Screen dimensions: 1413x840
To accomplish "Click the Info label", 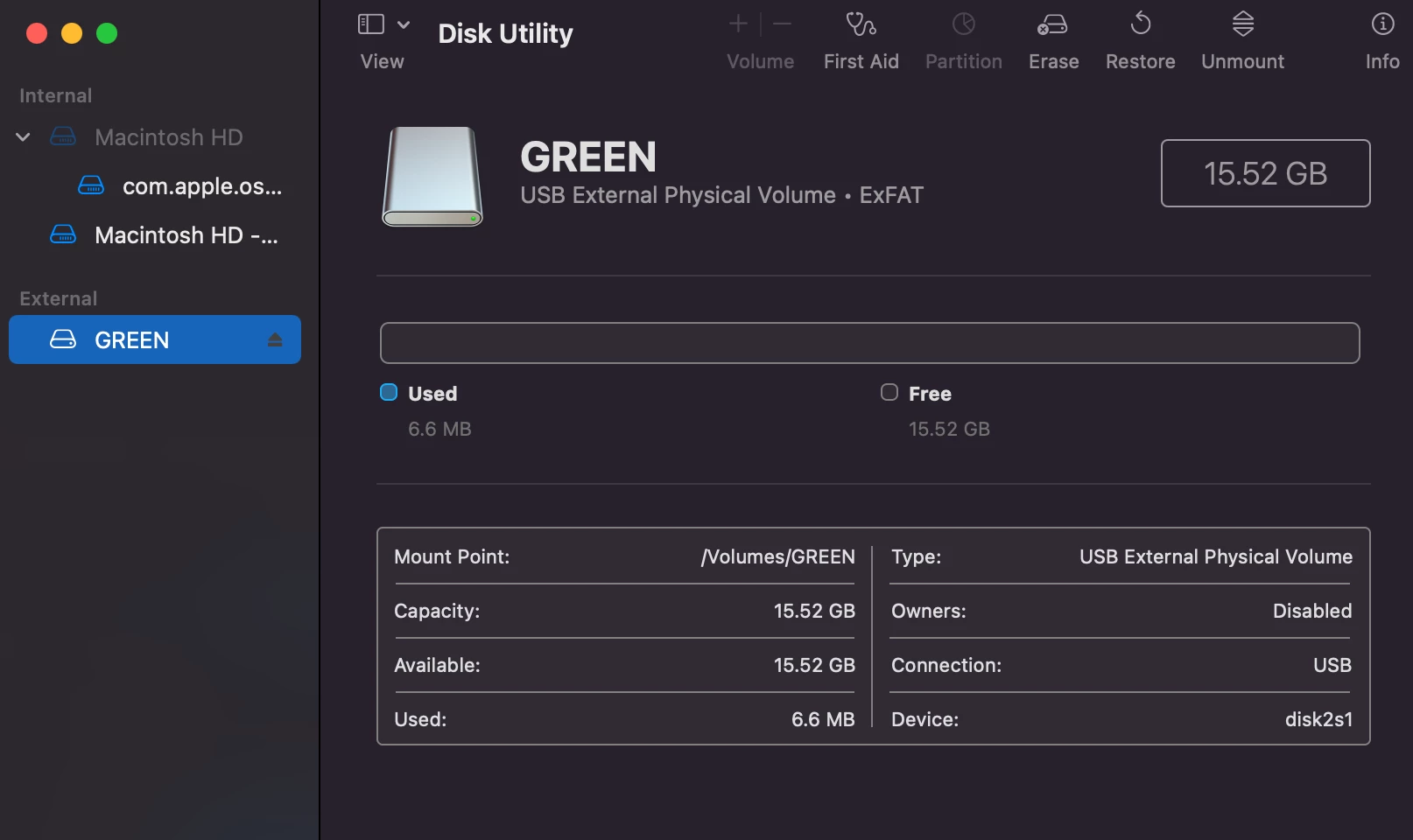I will (1382, 61).
